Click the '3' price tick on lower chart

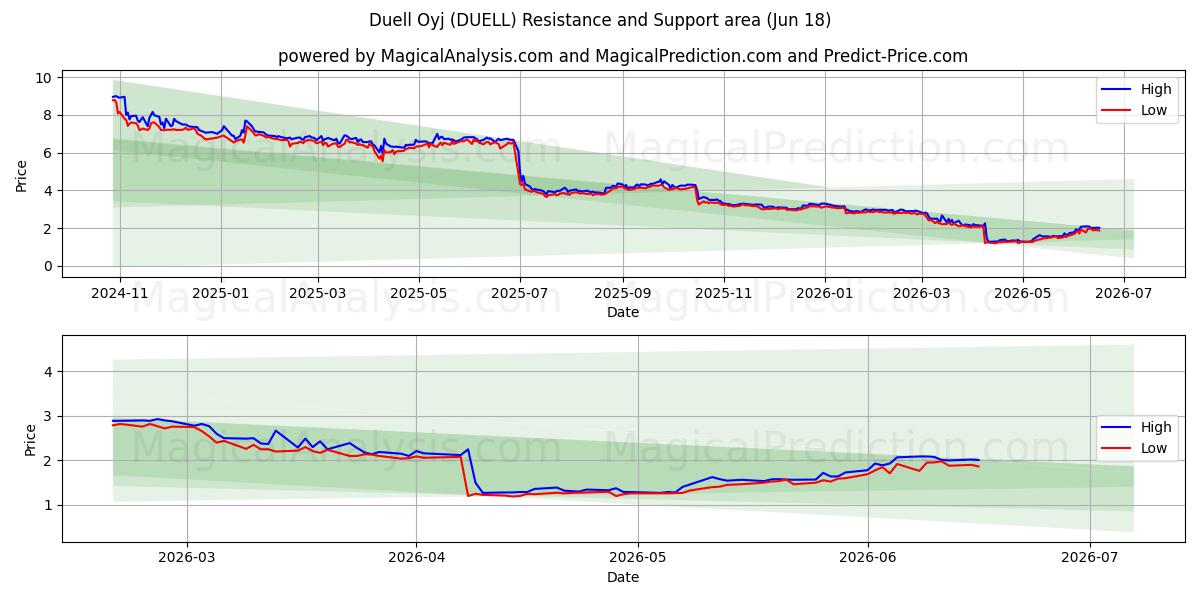pyautogui.click(x=50, y=416)
